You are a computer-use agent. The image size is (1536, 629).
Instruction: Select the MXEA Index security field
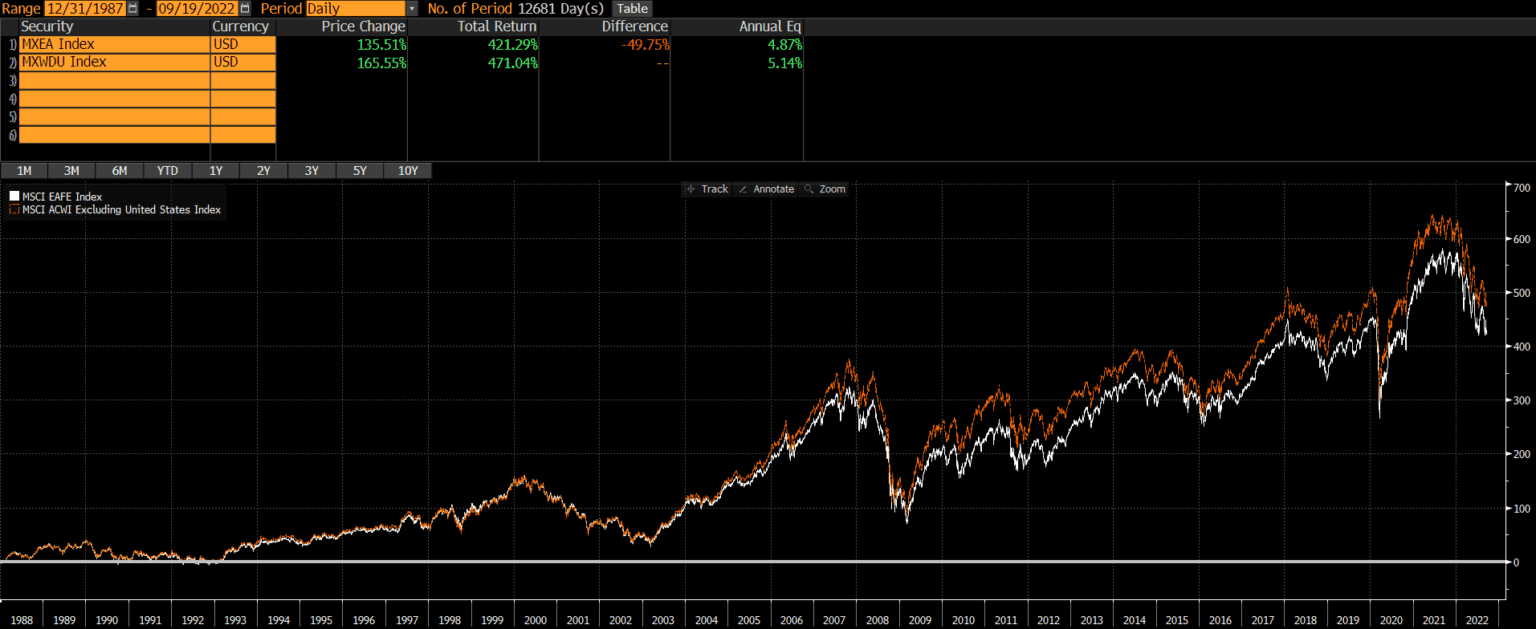pos(115,44)
